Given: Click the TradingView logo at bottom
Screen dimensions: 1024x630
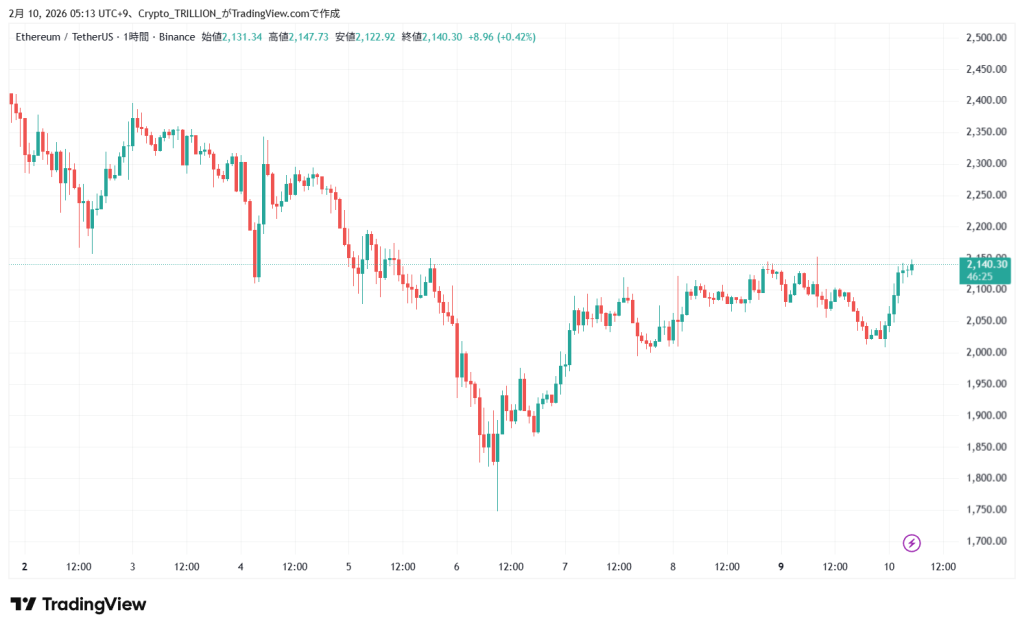Looking at the screenshot, I should [x=78, y=604].
